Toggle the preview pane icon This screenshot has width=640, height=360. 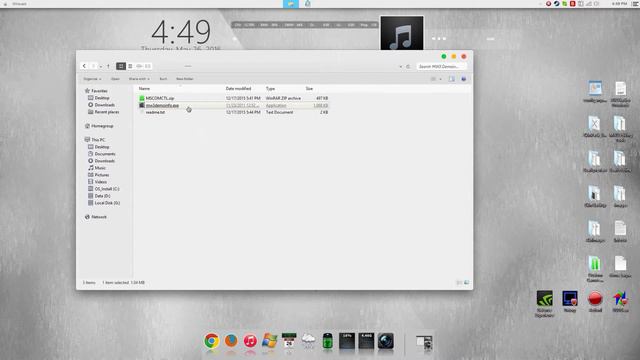(x=451, y=79)
